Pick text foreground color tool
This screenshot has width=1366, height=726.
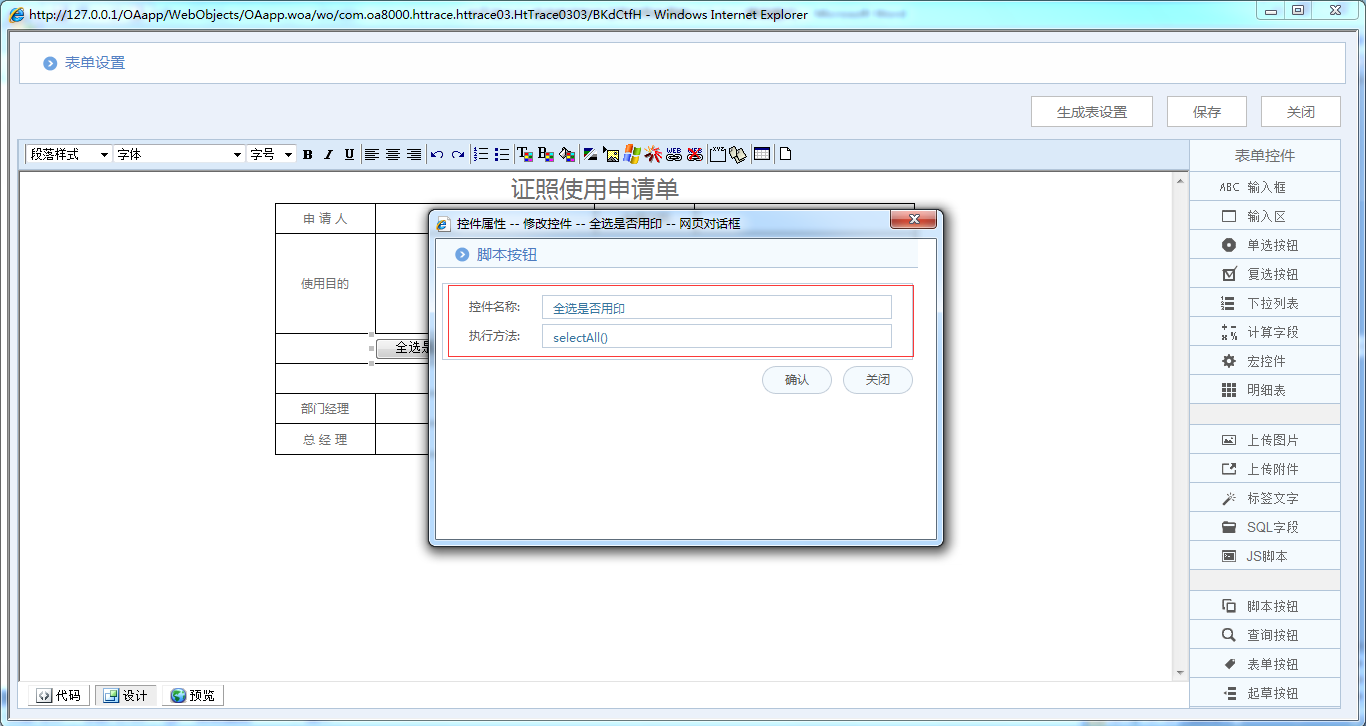point(524,154)
